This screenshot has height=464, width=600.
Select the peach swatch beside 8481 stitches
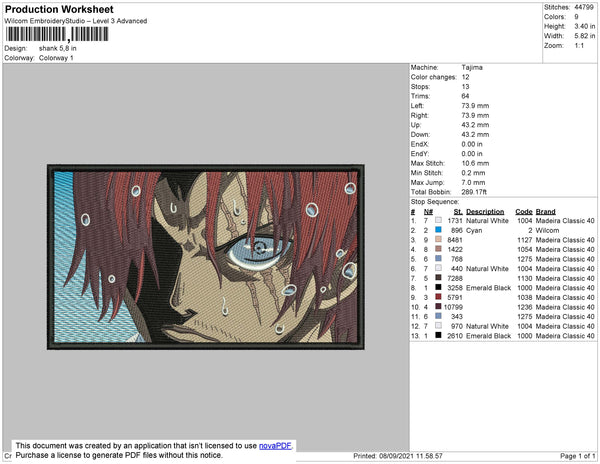point(439,239)
